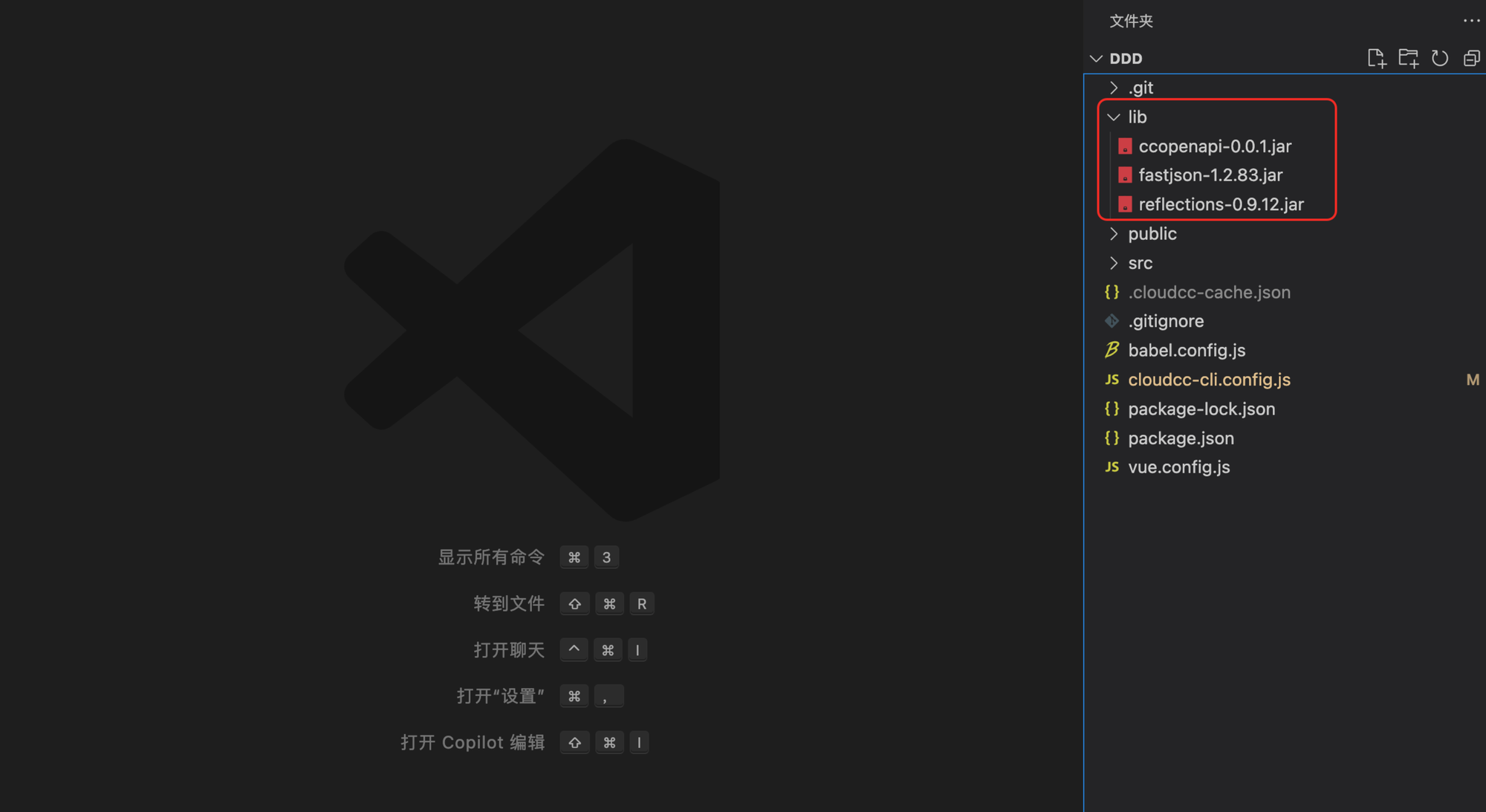
Task: Expand the public folder
Action: click(1113, 234)
